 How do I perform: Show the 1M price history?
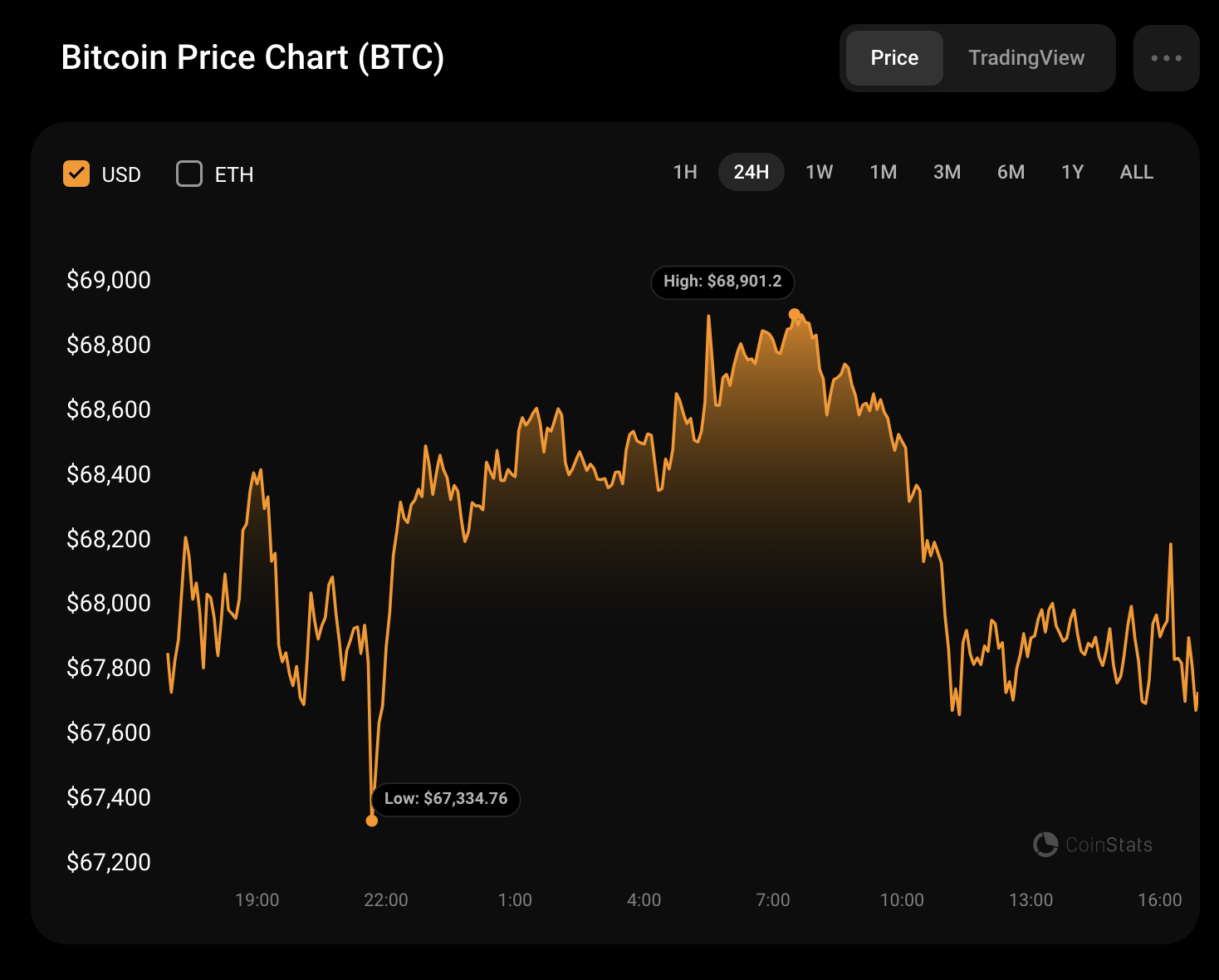pyautogui.click(x=883, y=172)
